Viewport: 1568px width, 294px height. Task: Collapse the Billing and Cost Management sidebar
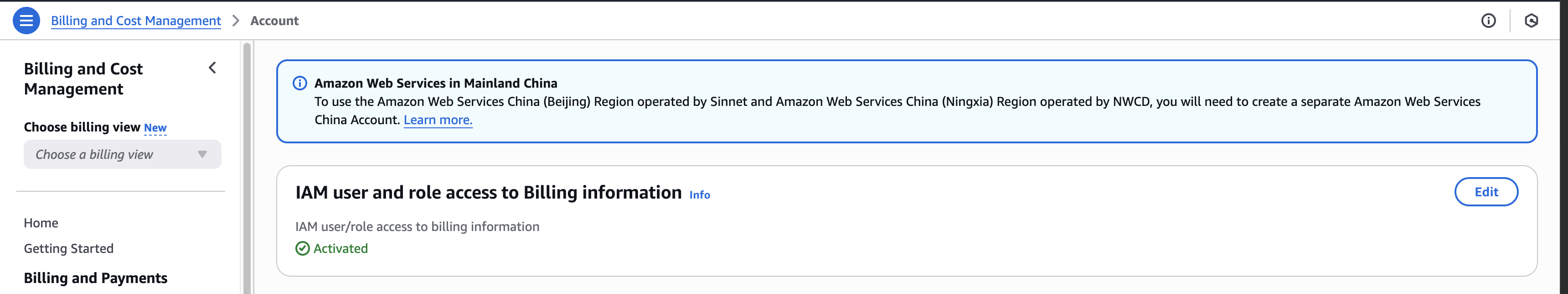(212, 68)
